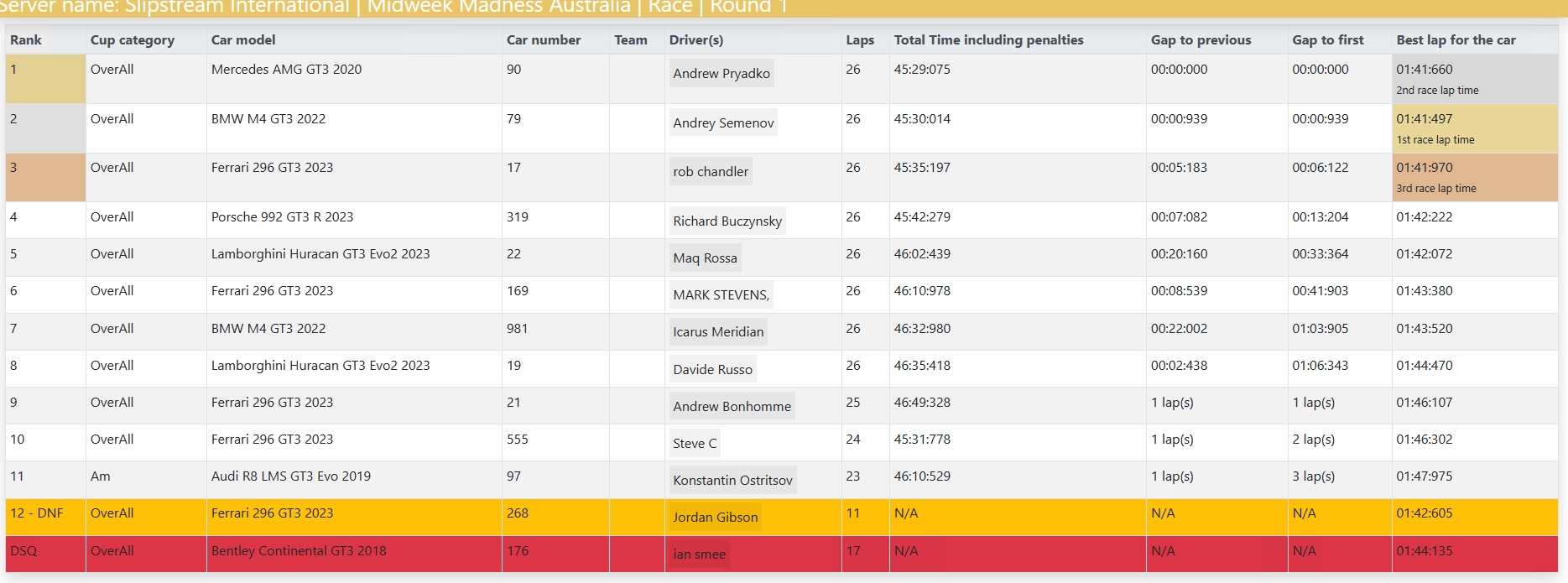Image resolution: width=1568 pixels, height=583 pixels.
Task: Select the ian smee driver name
Action: click(699, 554)
